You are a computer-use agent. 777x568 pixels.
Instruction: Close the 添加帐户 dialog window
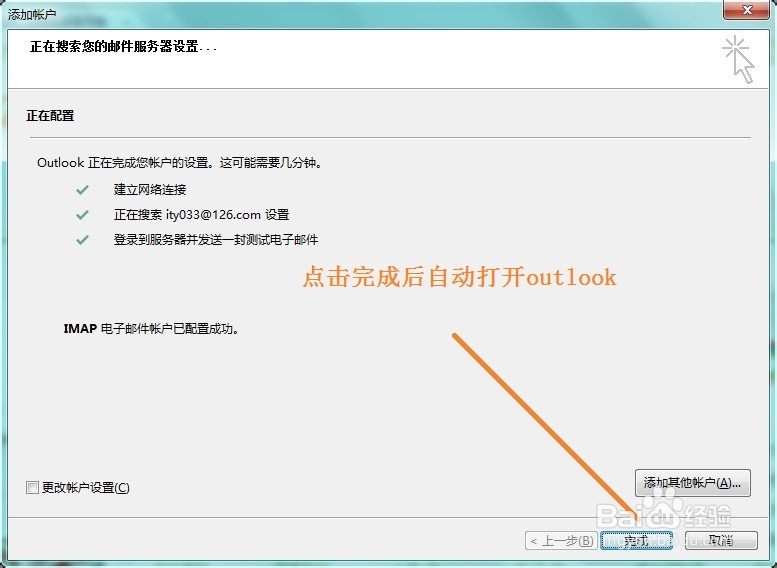[747, 10]
